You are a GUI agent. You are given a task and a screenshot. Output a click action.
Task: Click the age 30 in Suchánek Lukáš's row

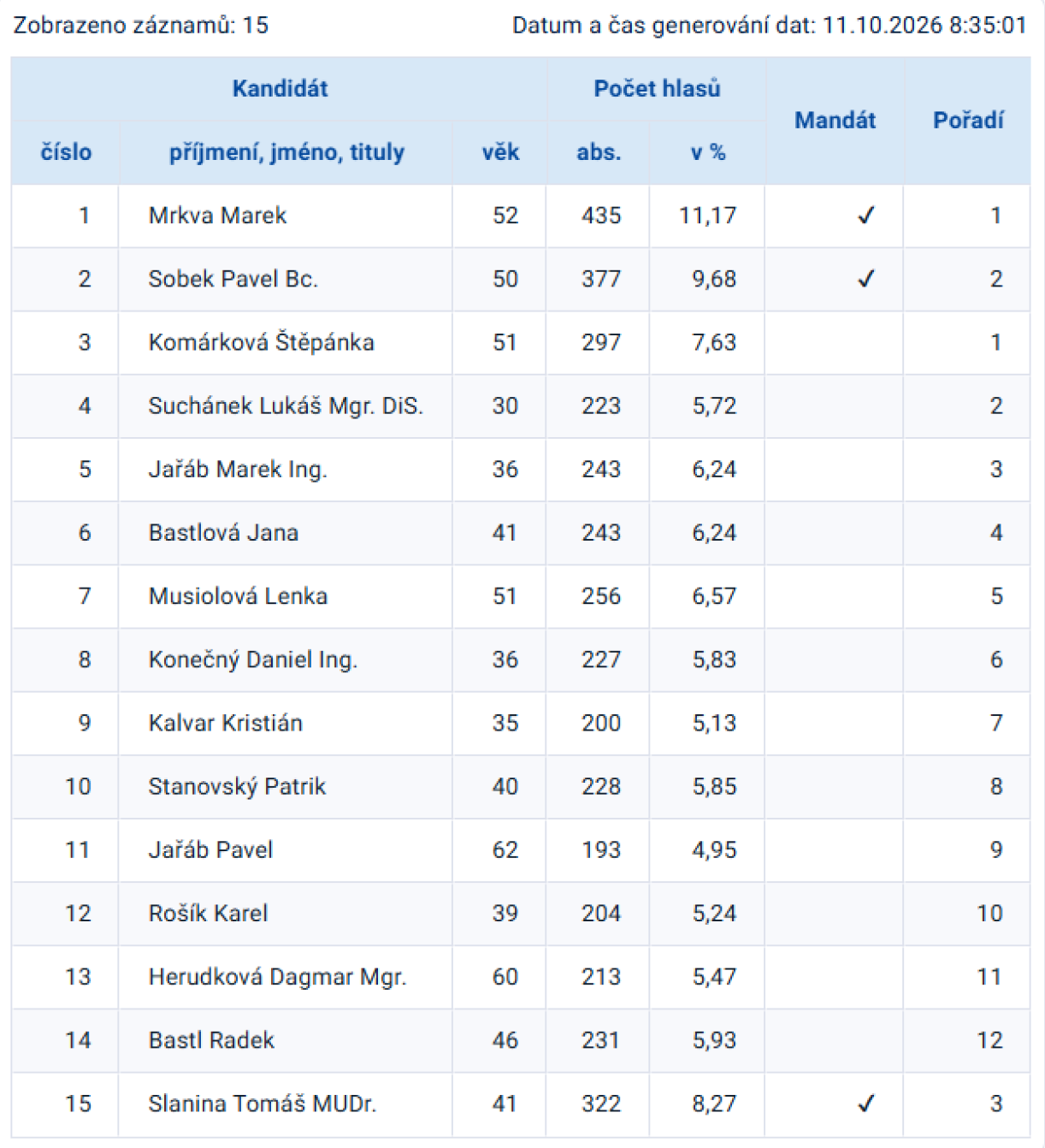tap(505, 405)
